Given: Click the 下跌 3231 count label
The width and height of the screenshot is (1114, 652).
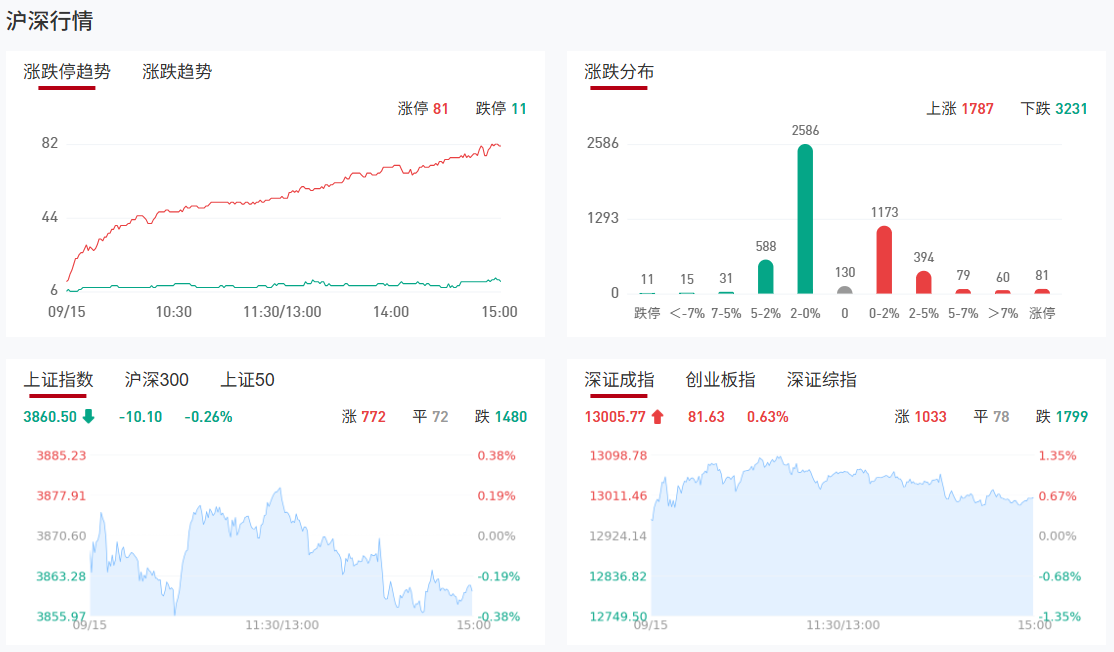Looking at the screenshot, I should (1054, 109).
